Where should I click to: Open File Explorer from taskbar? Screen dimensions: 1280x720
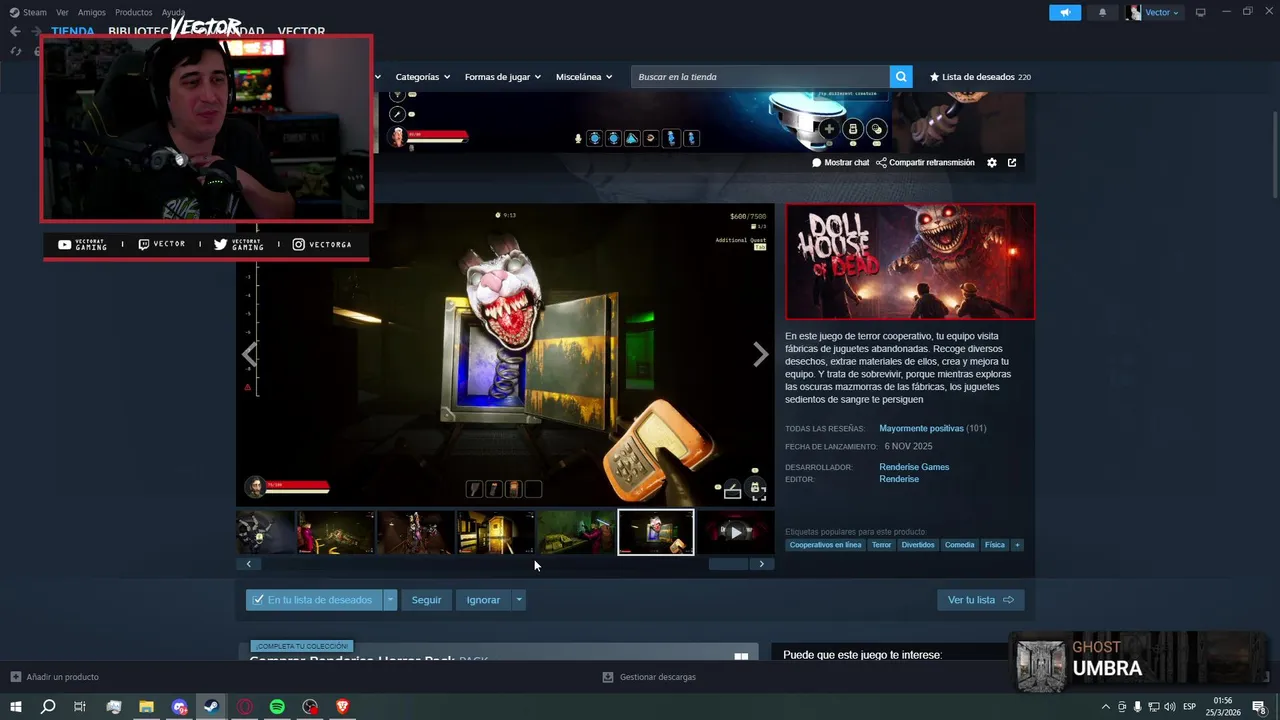(x=146, y=707)
